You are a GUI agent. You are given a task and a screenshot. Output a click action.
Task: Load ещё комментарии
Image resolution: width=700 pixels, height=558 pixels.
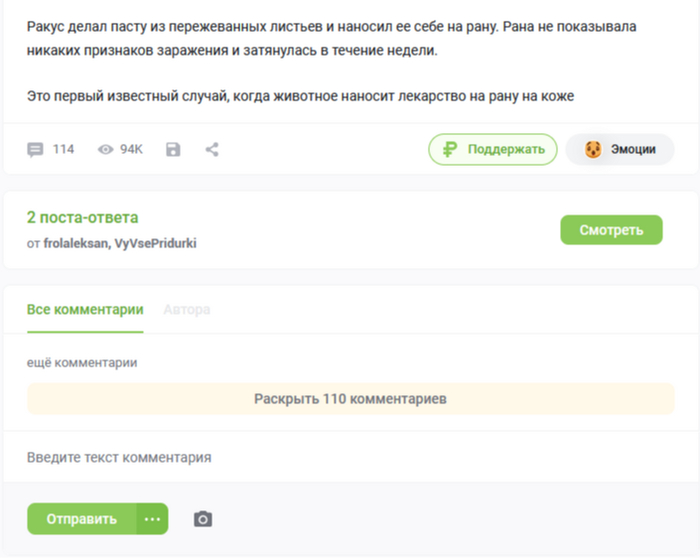click(x=82, y=362)
